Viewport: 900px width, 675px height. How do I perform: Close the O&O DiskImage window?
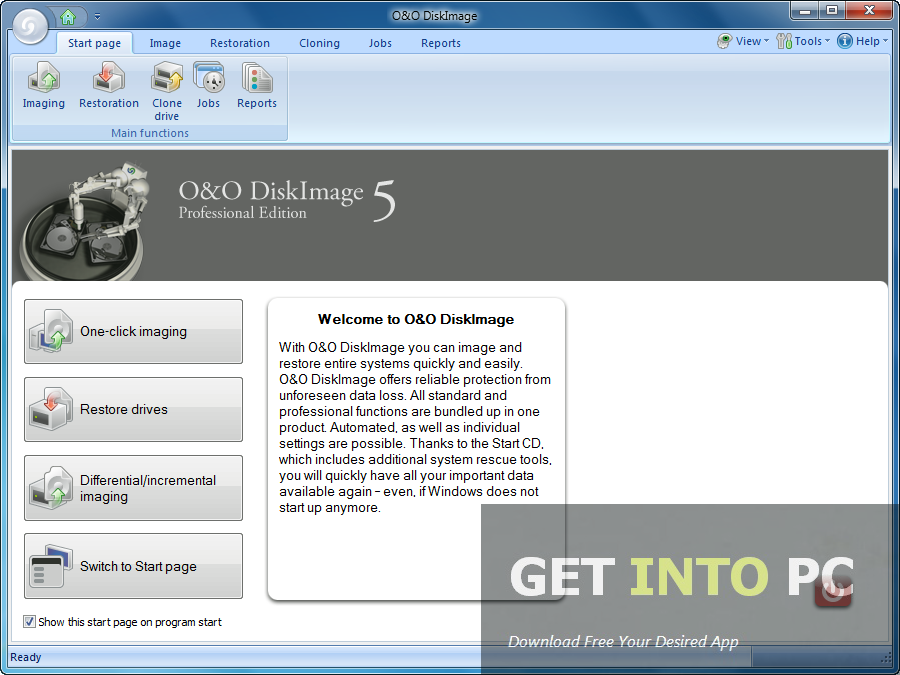point(868,10)
